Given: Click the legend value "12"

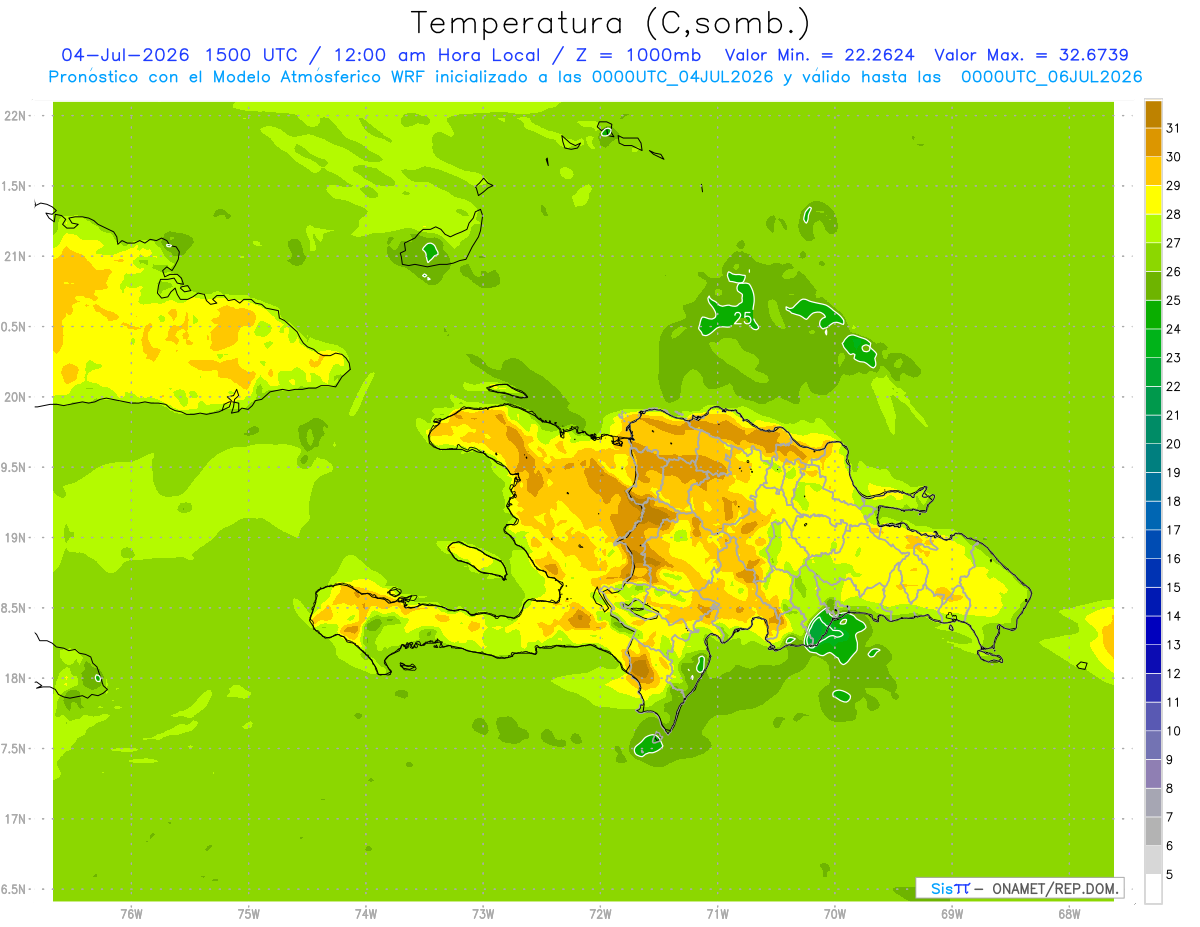Looking at the screenshot, I should tap(1174, 673).
